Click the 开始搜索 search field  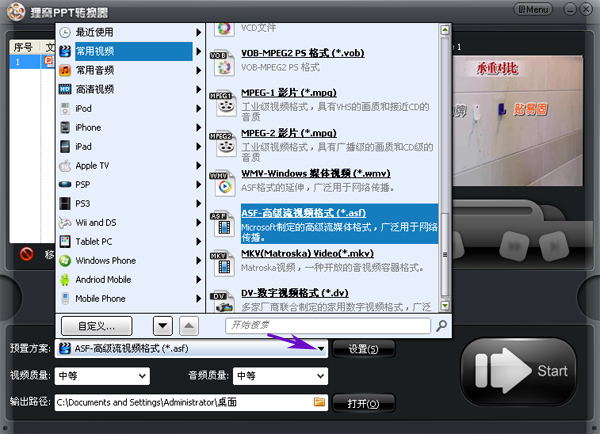(328, 326)
